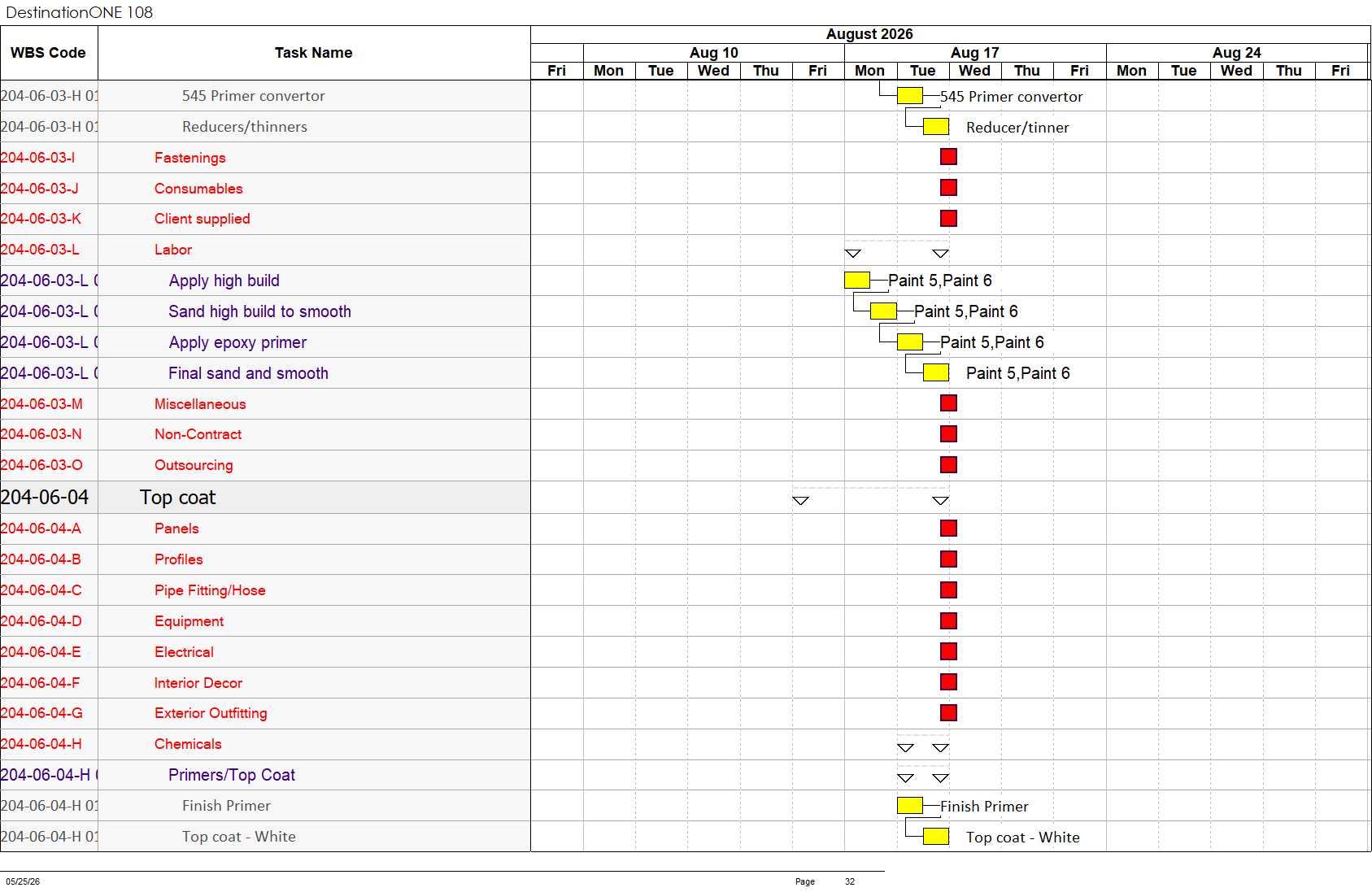This screenshot has width=1372, height=892.
Task: Select the Consumables row red milestone marker
Action: [x=948, y=188]
